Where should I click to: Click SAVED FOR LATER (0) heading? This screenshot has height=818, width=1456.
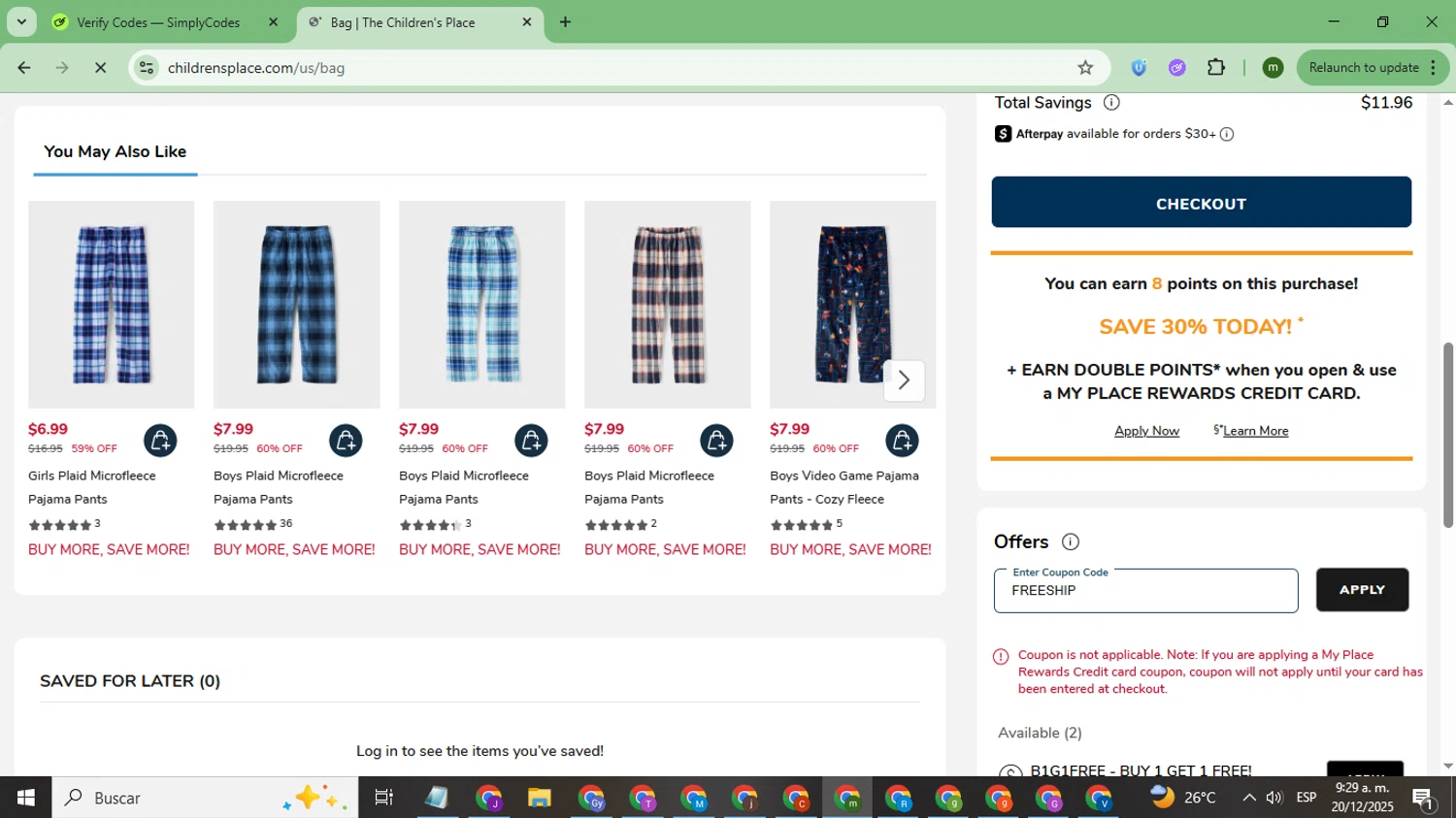point(130,681)
